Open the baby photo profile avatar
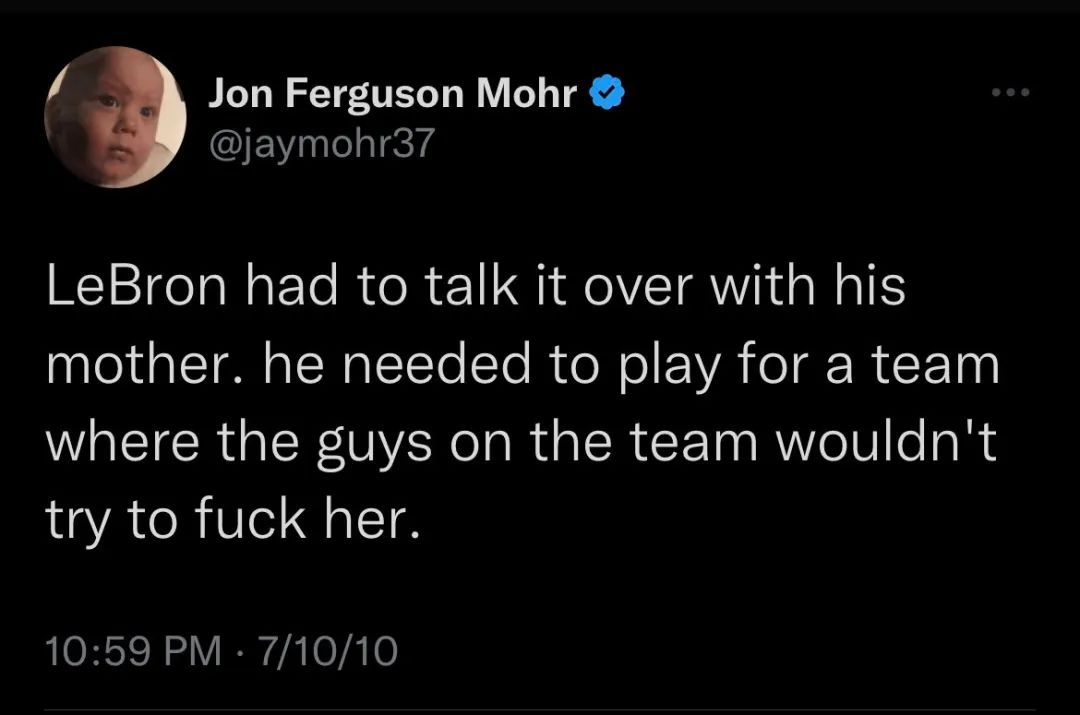This screenshot has height=715, width=1080. pos(115,118)
